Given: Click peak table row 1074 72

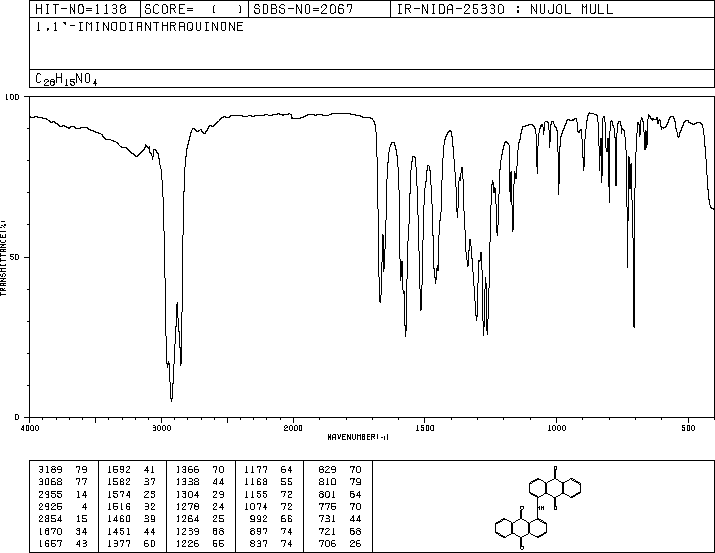Looking at the screenshot, I should 269,506.
